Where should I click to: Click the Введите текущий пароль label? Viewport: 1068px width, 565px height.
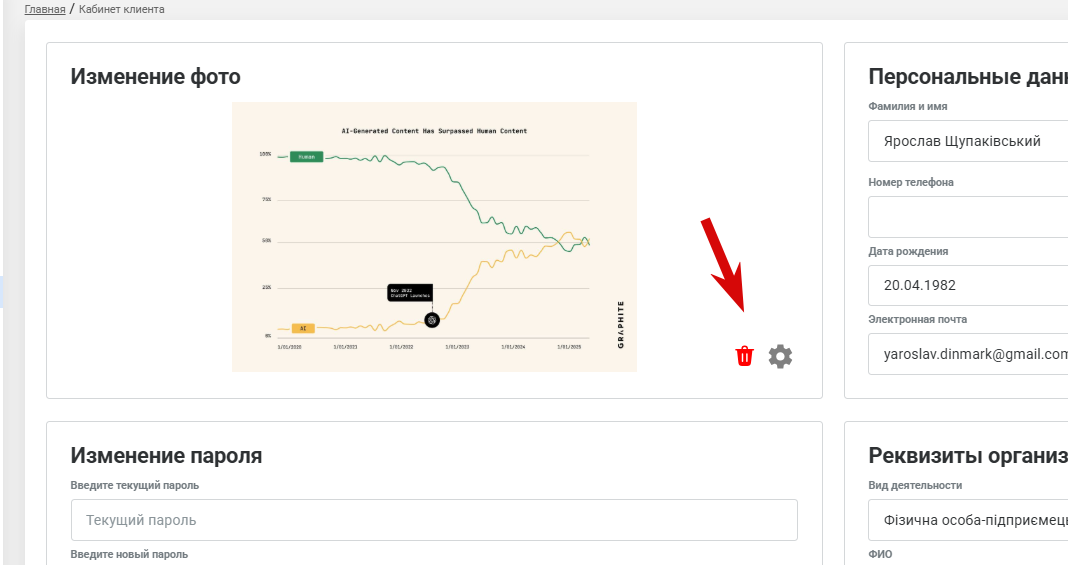click(134, 486)
